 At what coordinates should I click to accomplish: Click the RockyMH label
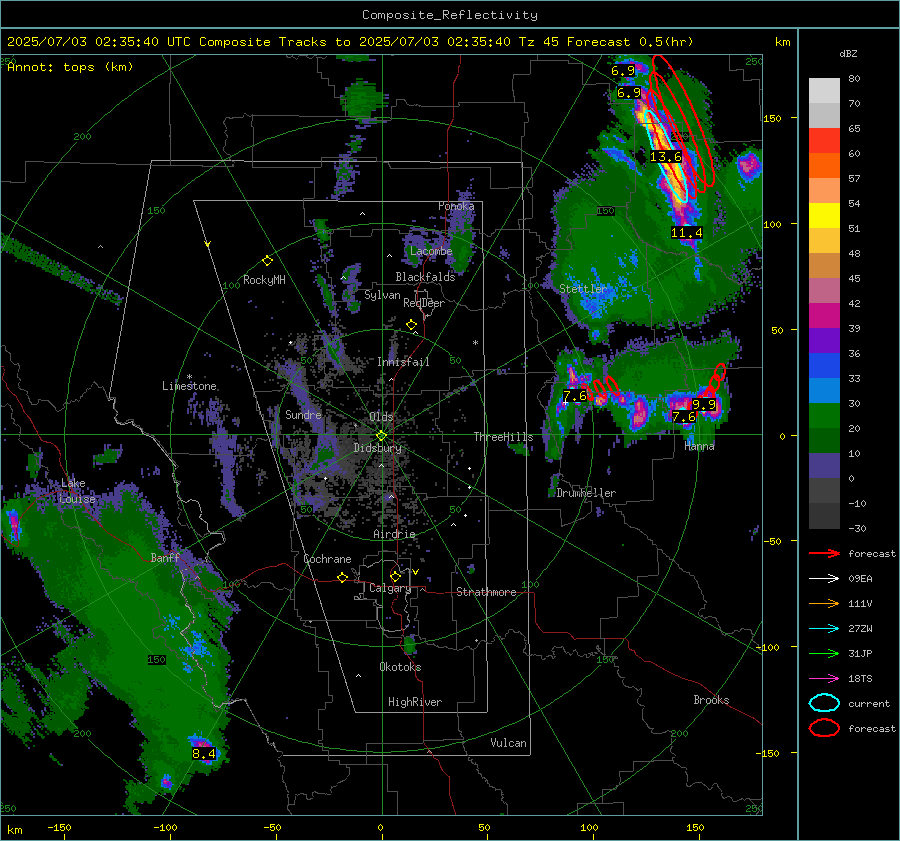point(264,280)
